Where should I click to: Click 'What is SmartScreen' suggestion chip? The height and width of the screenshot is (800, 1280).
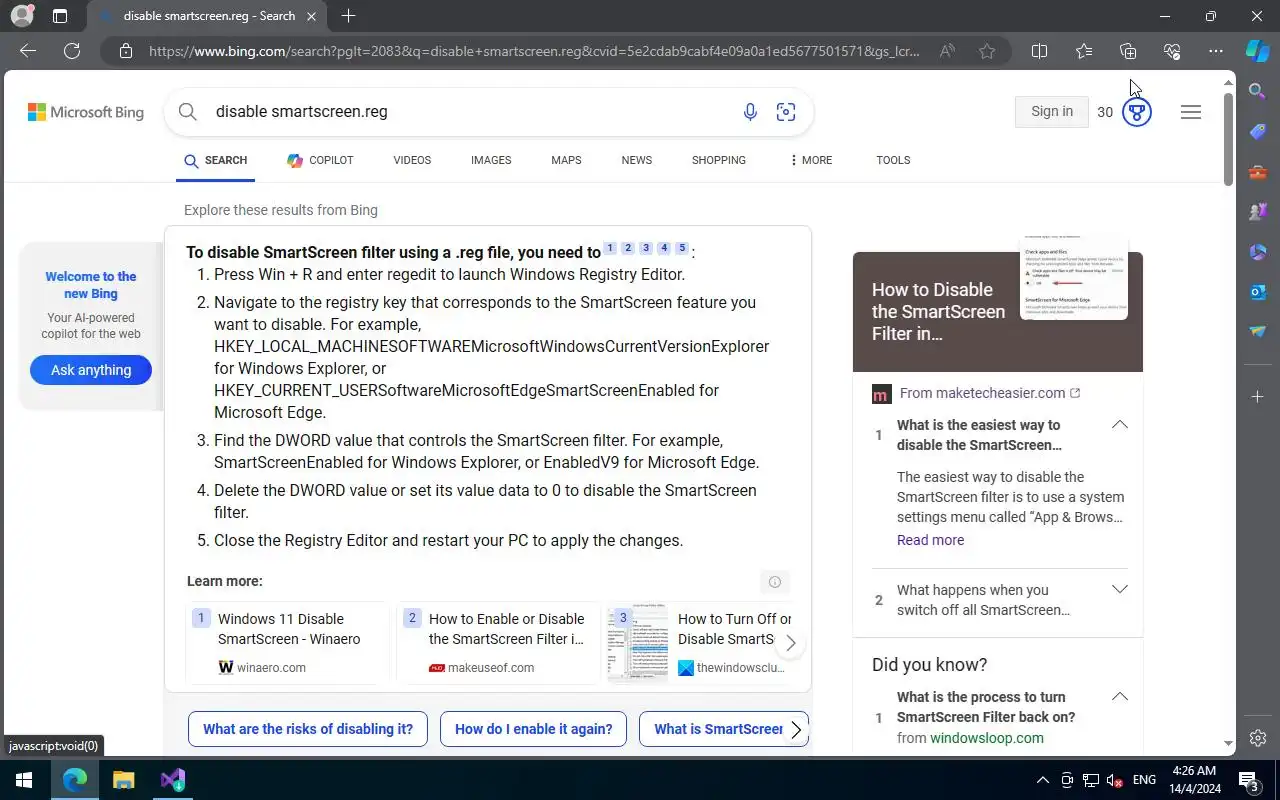pos(717,729)
